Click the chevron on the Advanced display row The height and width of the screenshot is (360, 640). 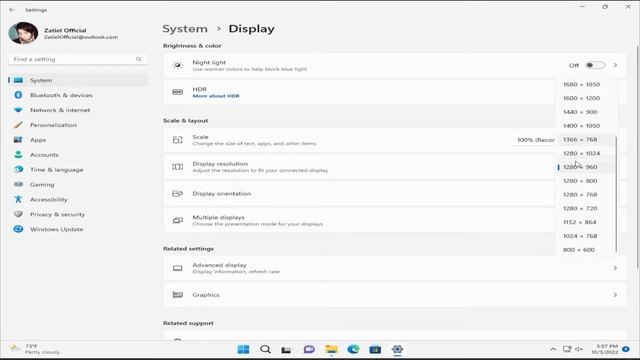[615, 268]
